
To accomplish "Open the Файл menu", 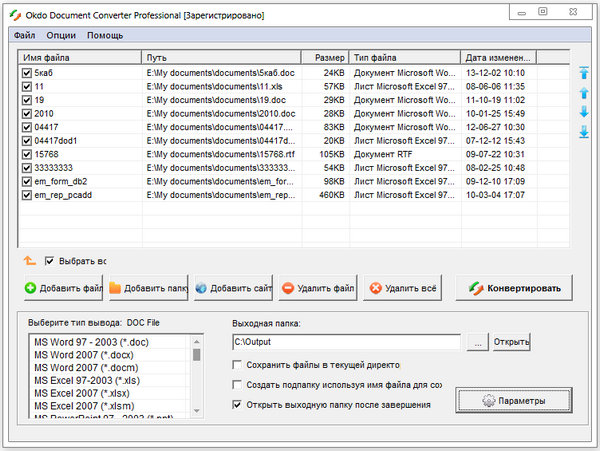I will [25, 35].
